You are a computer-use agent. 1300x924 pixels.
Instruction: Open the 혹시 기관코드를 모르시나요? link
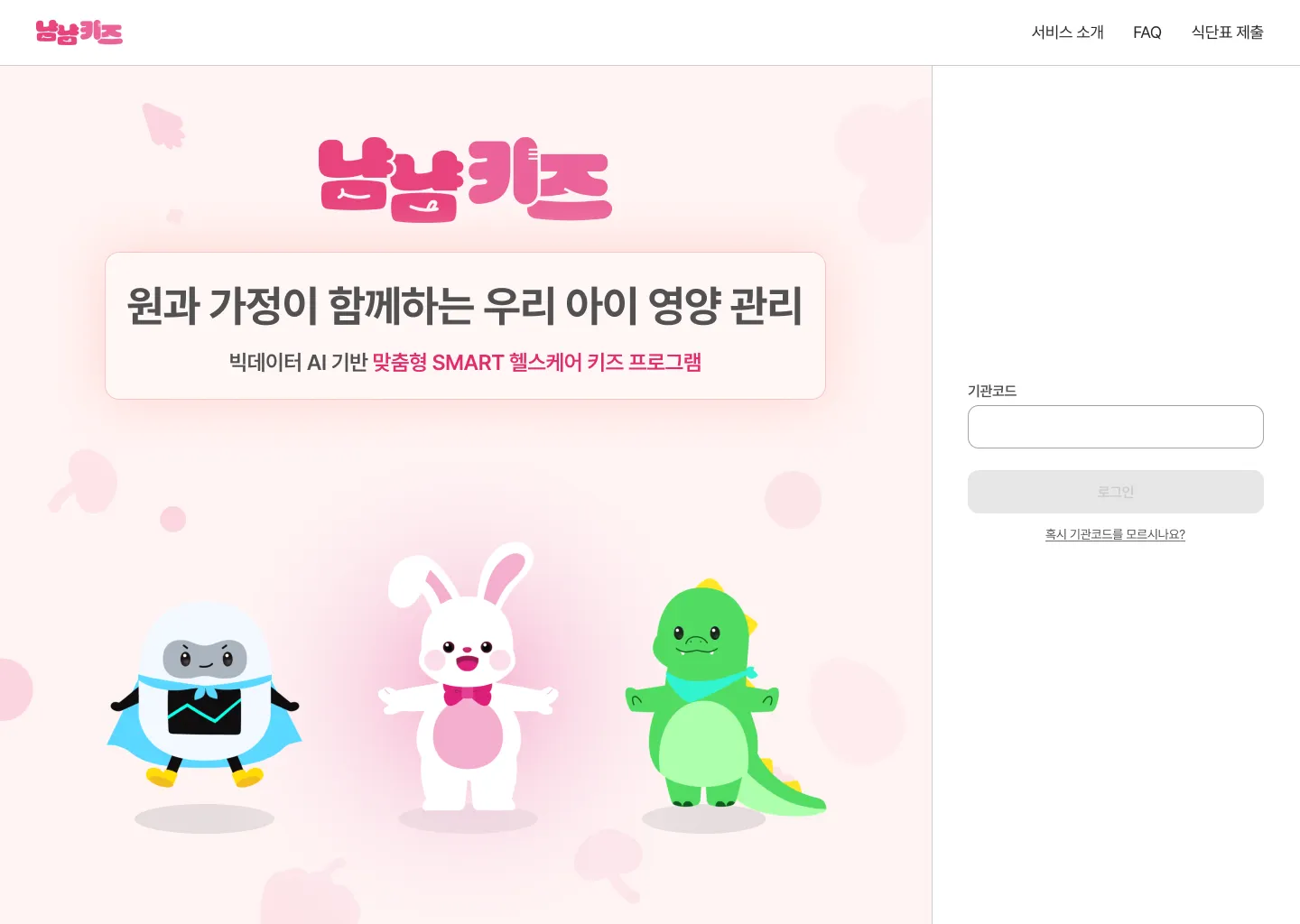(x=1115, y=534)
